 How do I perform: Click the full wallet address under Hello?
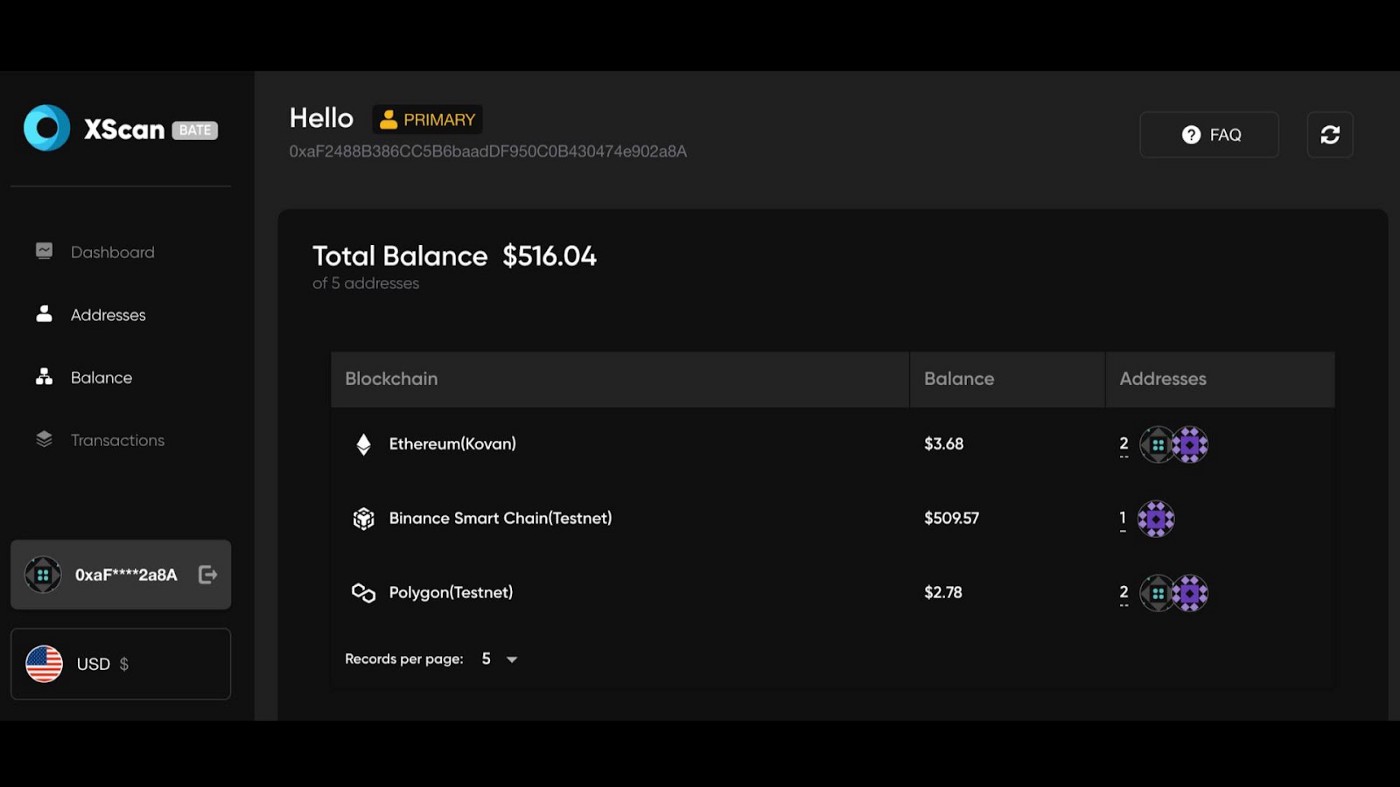tap(488, 152)
